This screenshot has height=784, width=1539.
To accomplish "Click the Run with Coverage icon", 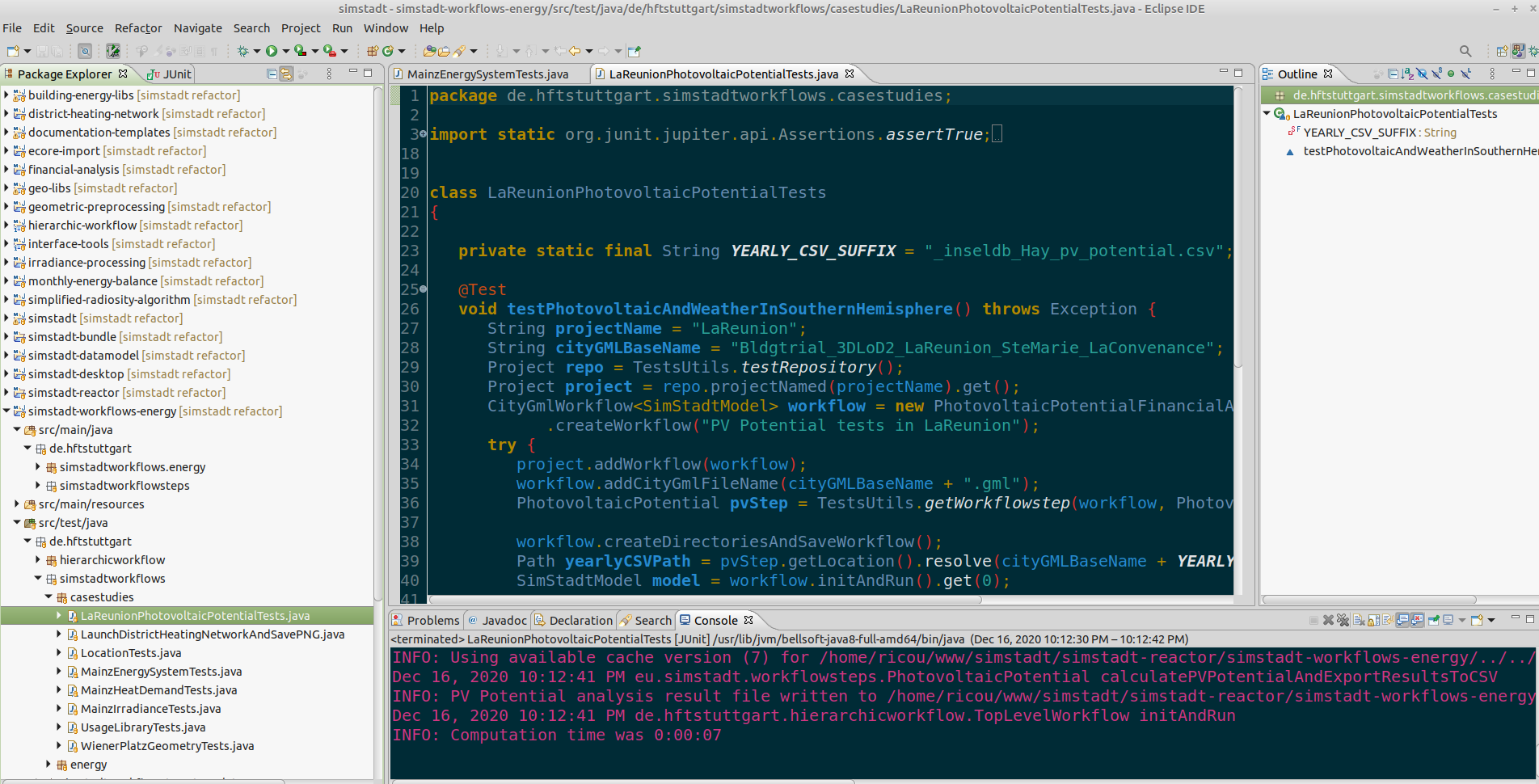I will click(x=301, y=51).
